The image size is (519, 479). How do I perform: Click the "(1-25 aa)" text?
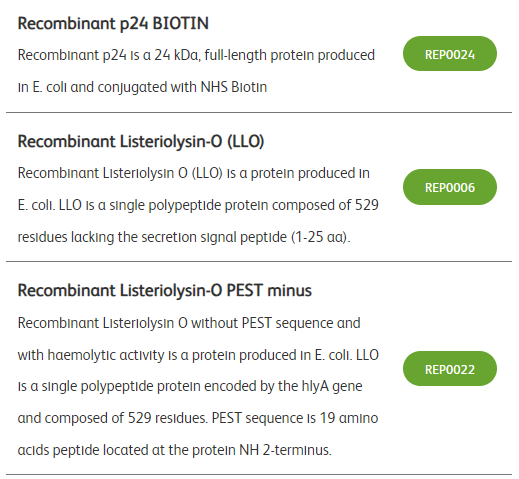(x=321, y=237)
